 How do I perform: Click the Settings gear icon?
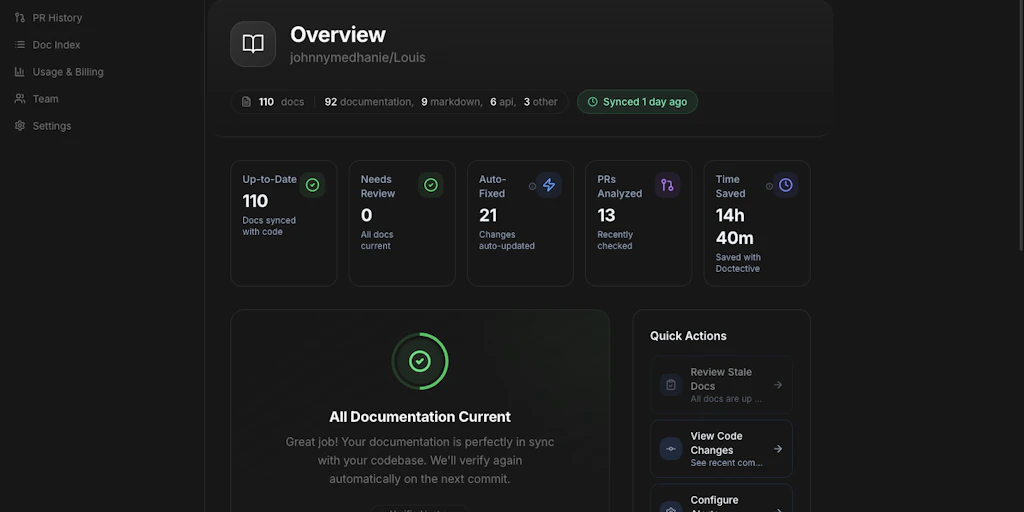point(20,125)
